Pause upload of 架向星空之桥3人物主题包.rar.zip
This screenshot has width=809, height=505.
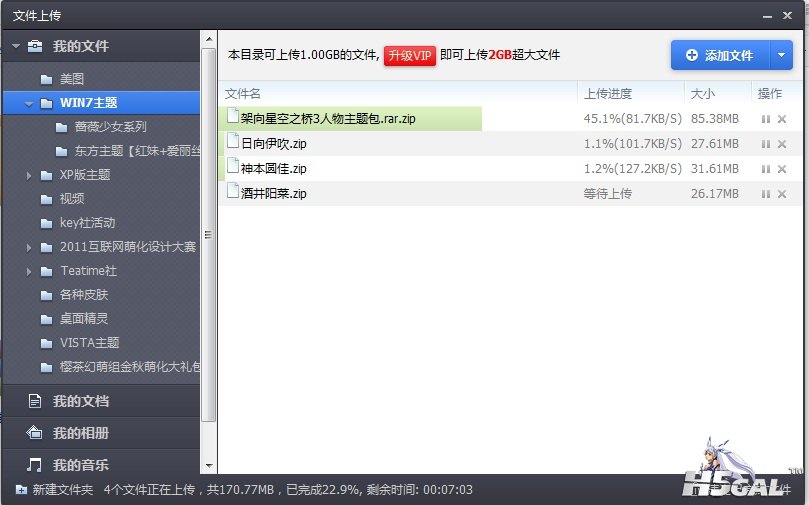pyautogui.click(x=765, y=119)
